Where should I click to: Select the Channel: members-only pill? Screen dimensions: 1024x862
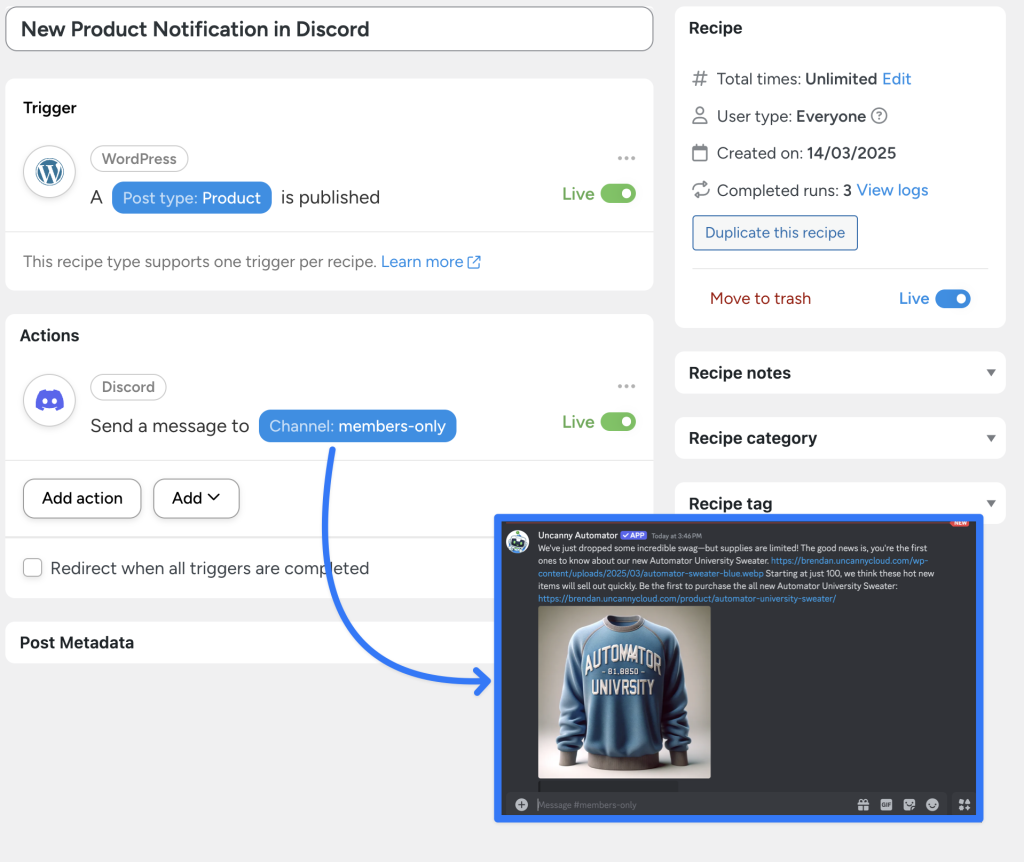click(357, 425)
